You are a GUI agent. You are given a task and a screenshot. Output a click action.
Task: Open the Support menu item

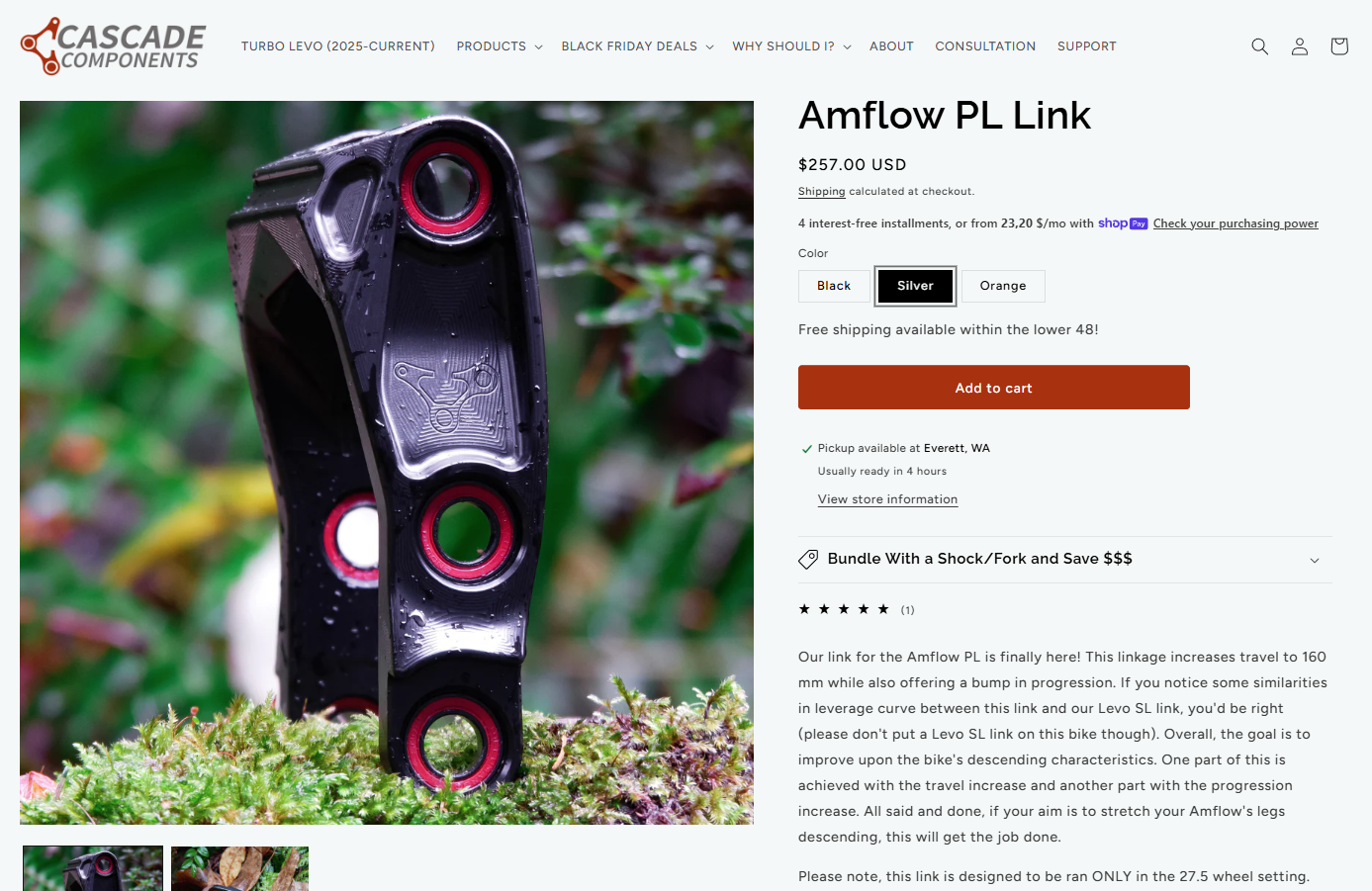click(x=1086, y=46)
